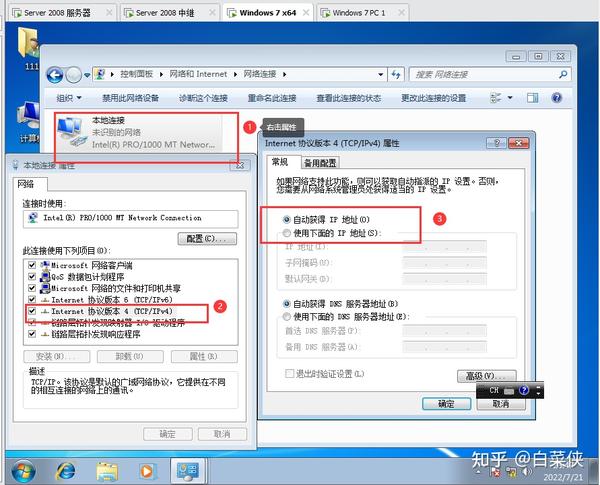600x485 pixels.
Task: Click 更改此连接的设置 in the toolbar
Action: point(433,98)
